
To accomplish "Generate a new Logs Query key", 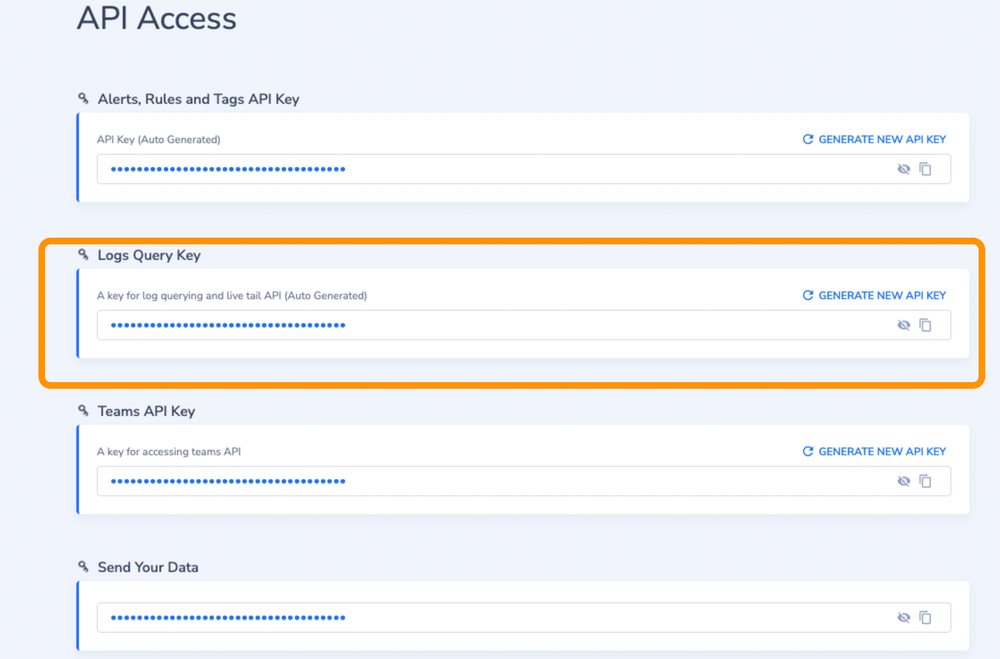I will coord(880,295).
